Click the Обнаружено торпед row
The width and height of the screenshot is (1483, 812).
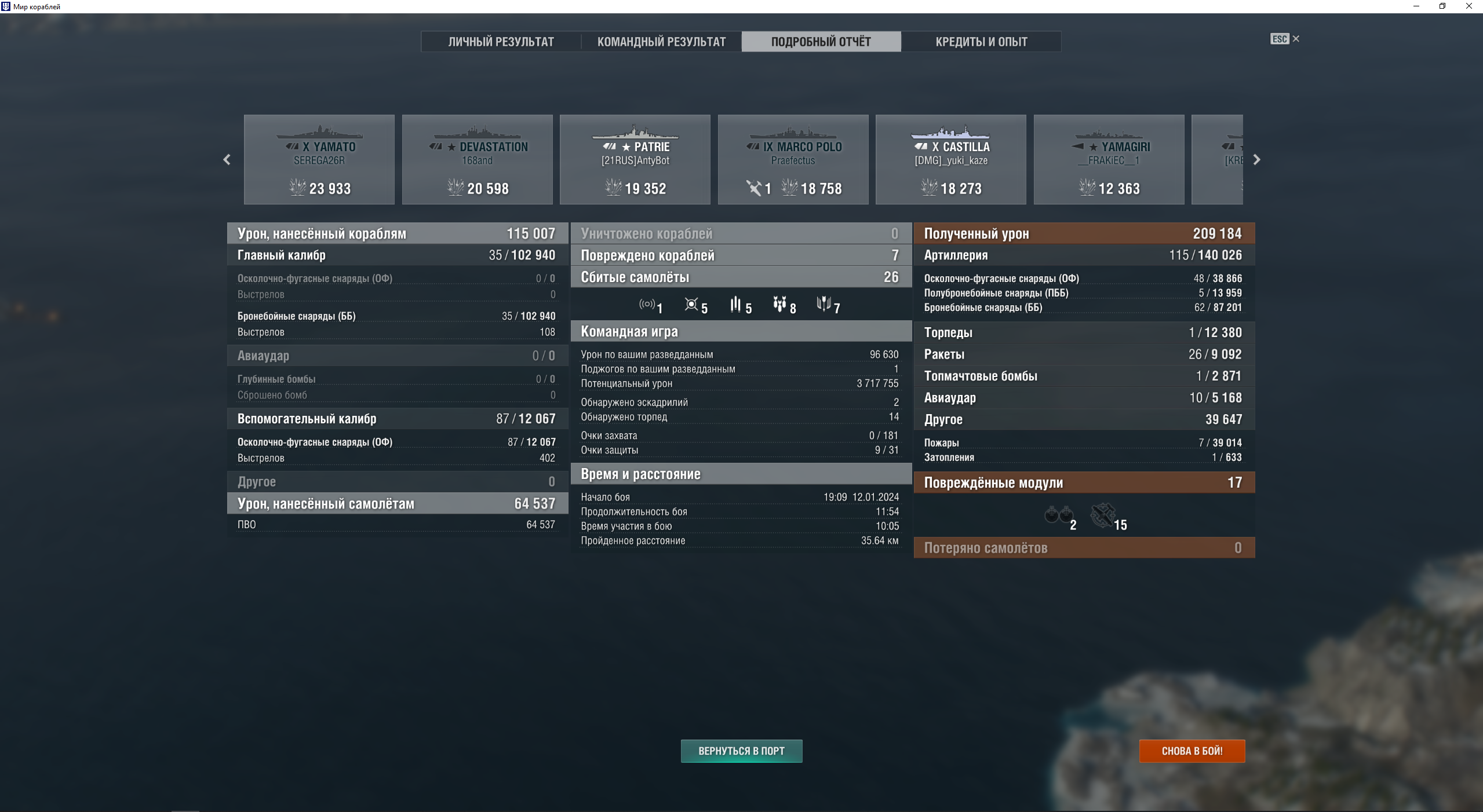[741, 417]
